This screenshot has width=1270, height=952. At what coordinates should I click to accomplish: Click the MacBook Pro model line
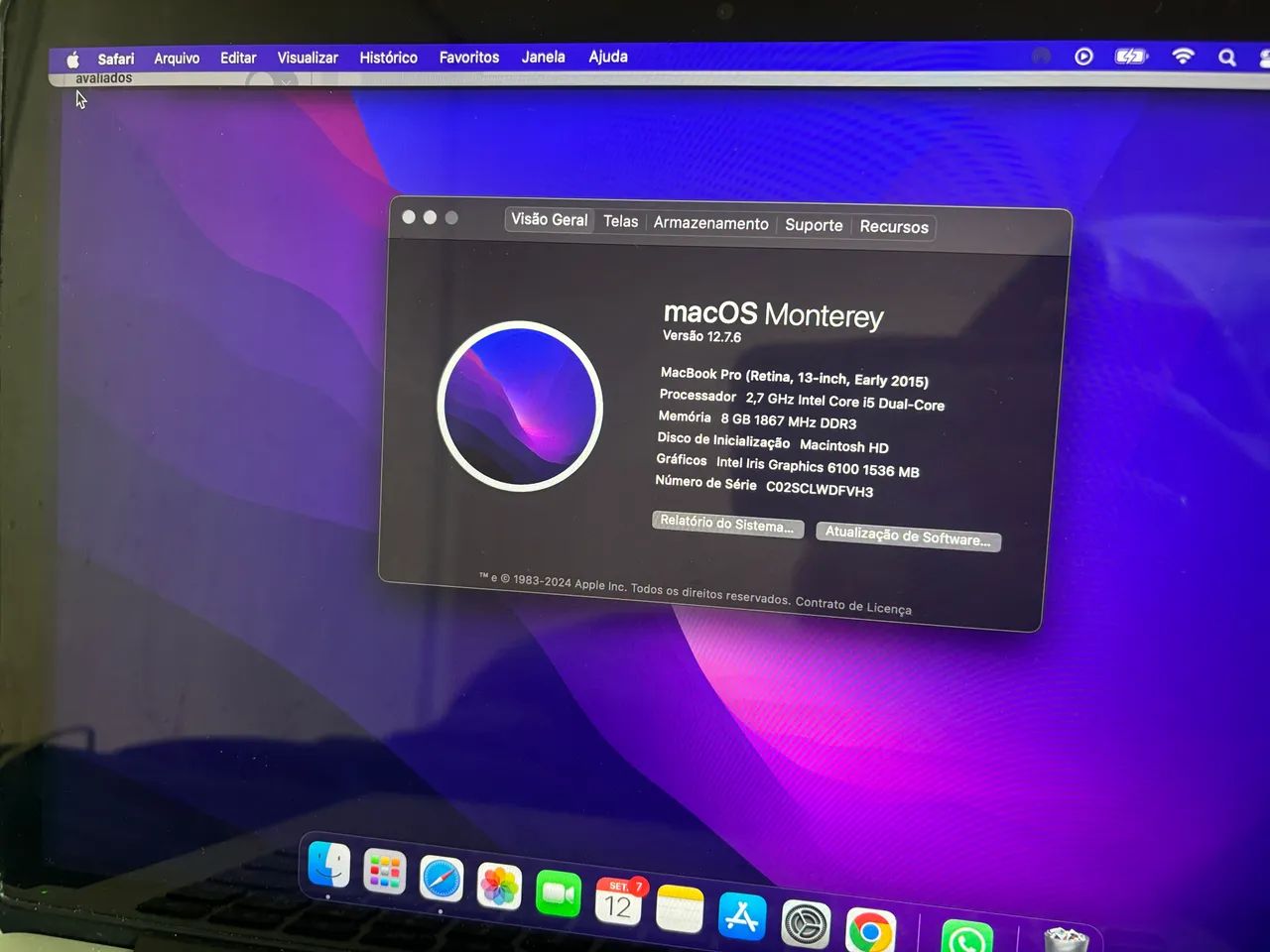coord(795,377)
